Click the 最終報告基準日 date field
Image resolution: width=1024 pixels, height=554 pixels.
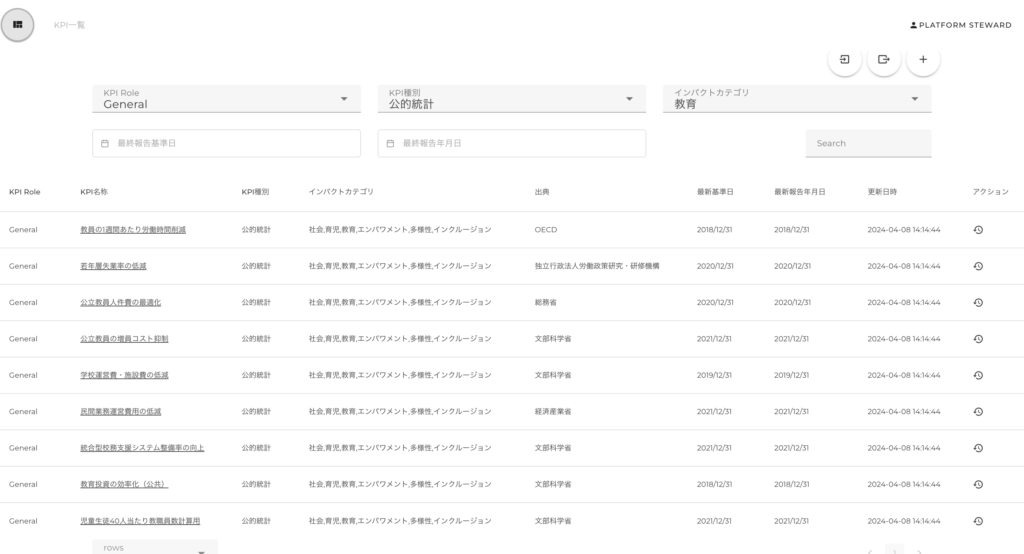coord(226,143)
